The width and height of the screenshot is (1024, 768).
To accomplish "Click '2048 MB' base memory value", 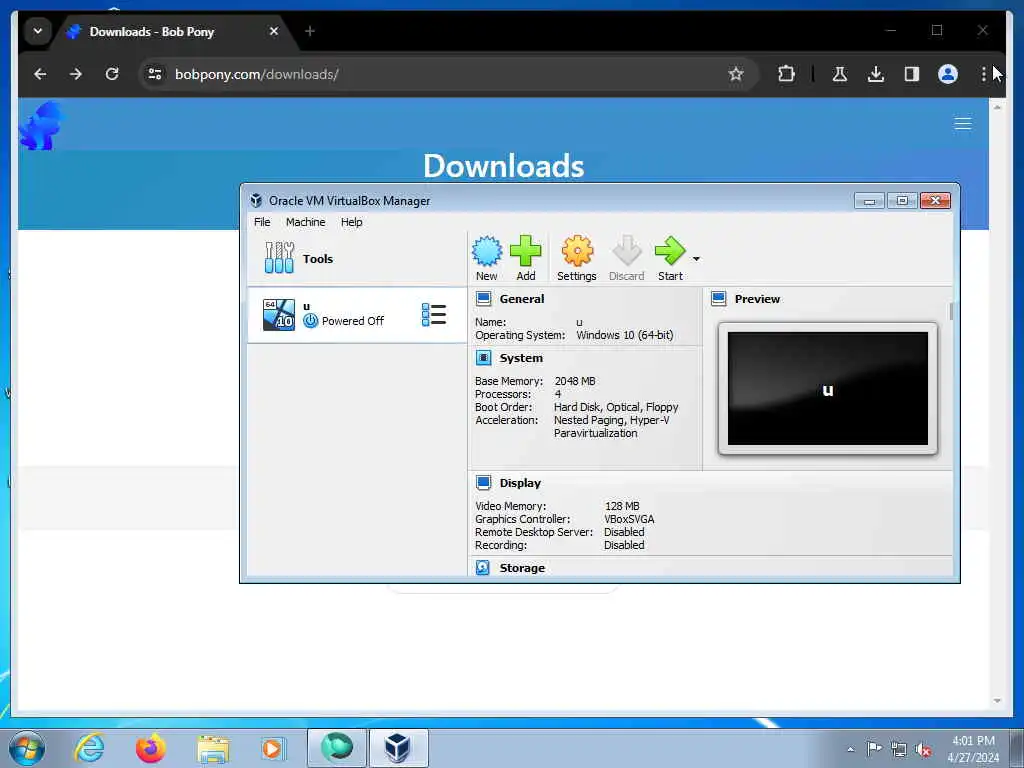I will coord(575,381).
